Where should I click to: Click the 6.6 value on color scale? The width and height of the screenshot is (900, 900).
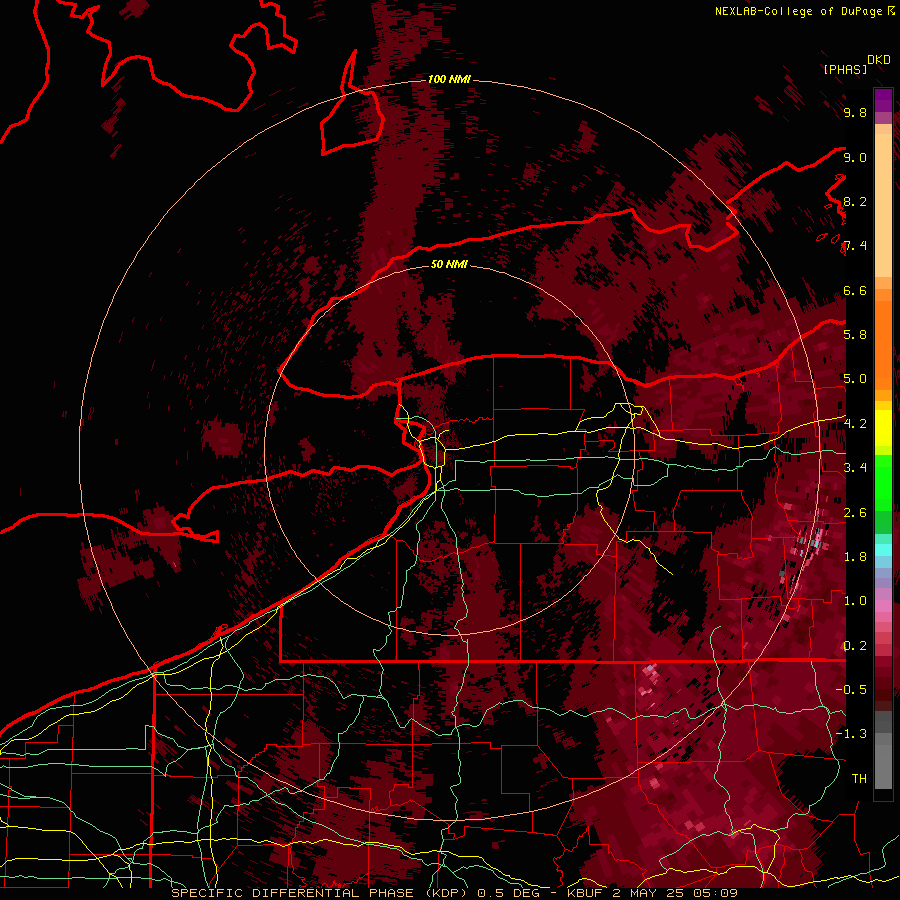(x=855, y=291)
